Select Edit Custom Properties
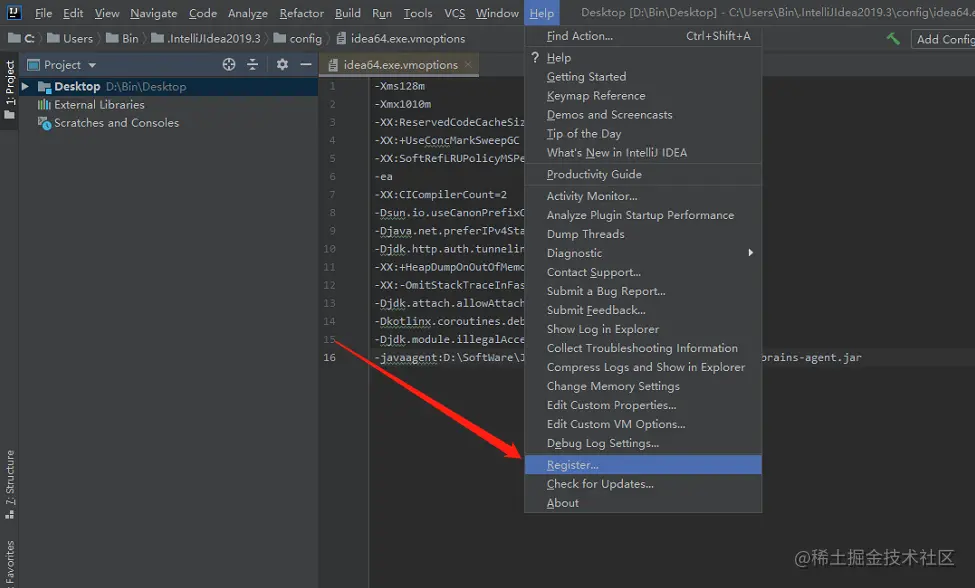The width and height of the screenshot is (975, 588). click(643, 405)
